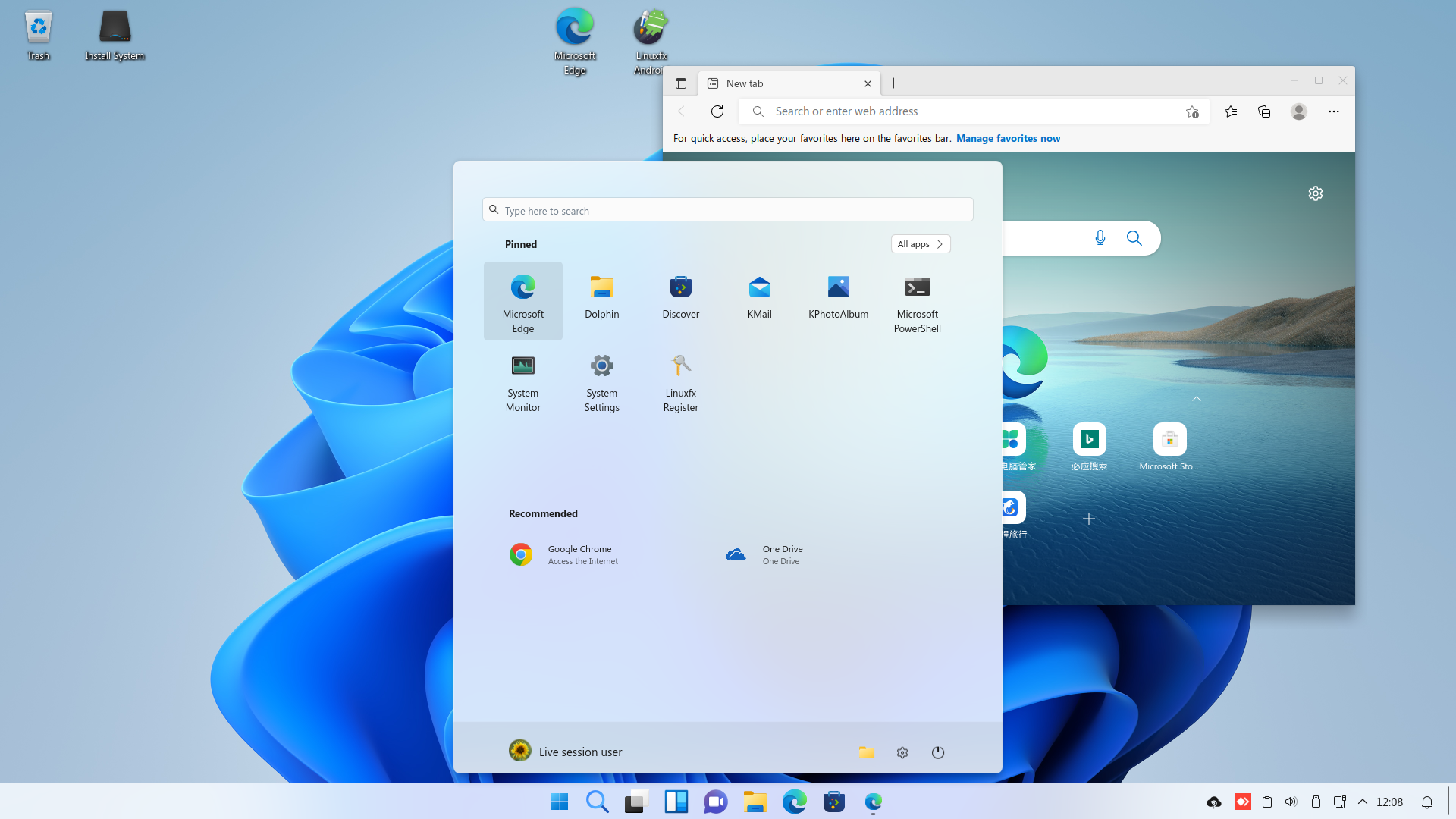Collapse quick links with chevron arrow

tap(1196, 399)
